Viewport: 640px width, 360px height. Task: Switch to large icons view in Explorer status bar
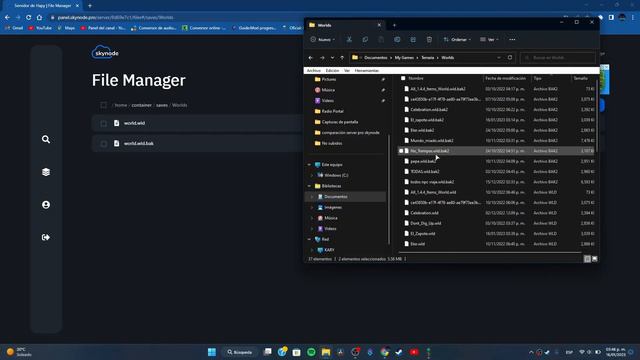coord(595,259)
